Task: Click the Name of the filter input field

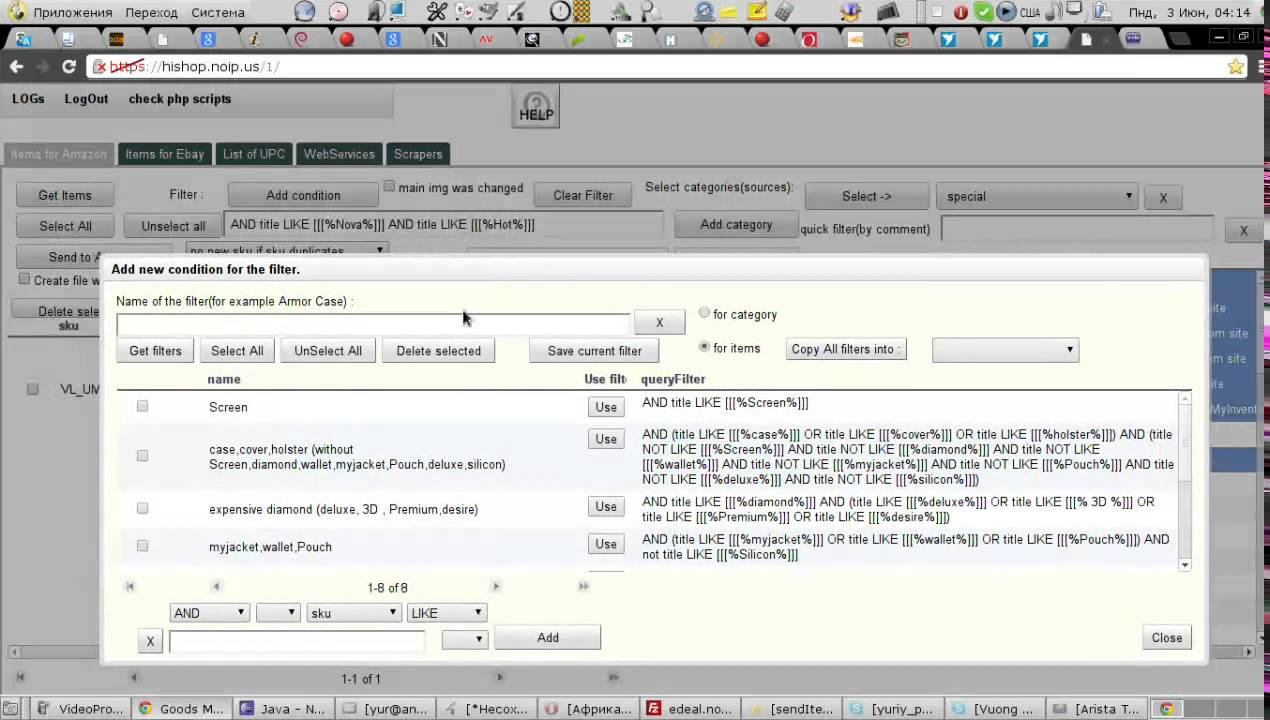Action: [373, 324]
